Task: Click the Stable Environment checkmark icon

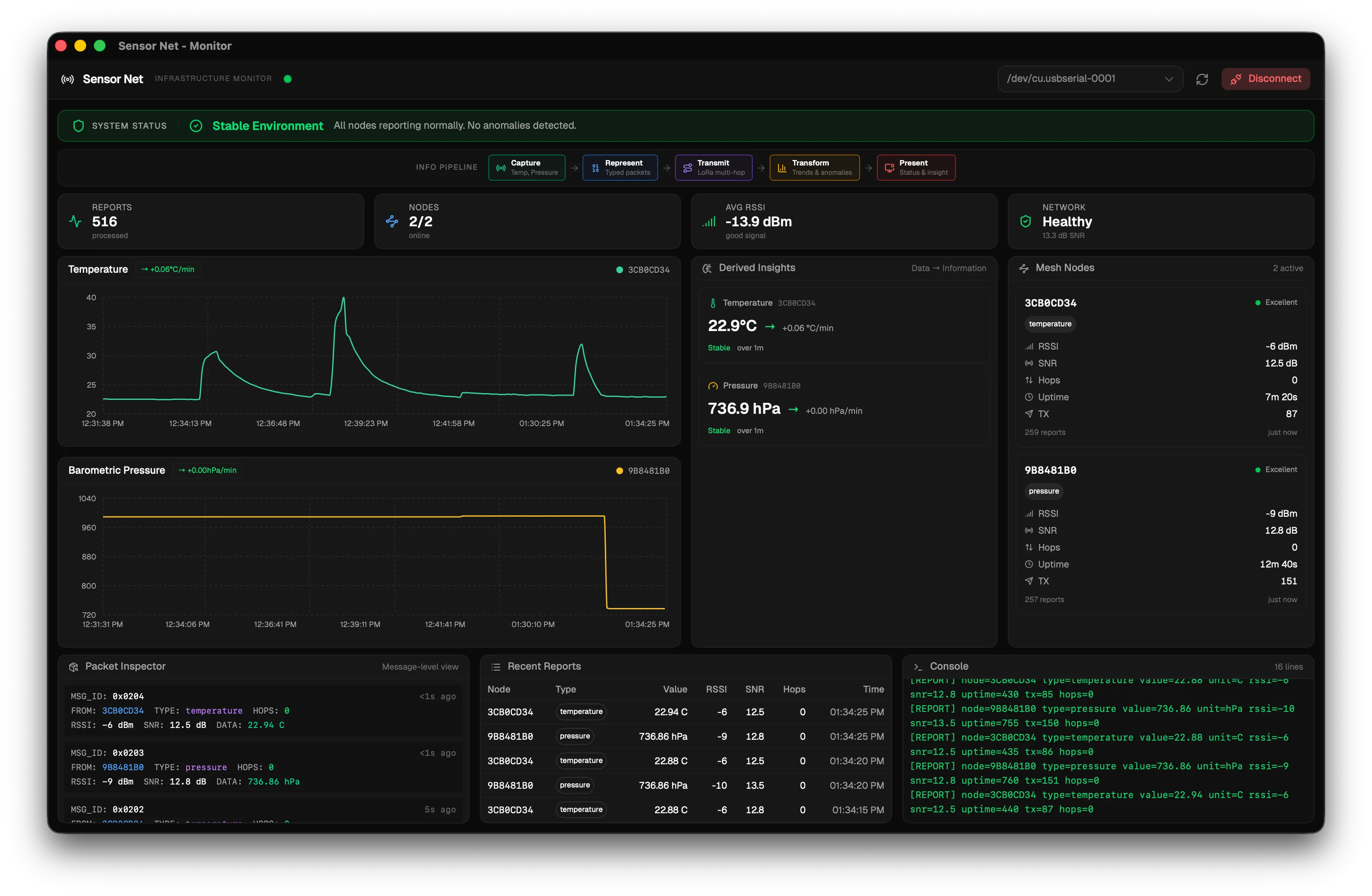Action: (x=196, y=125)
